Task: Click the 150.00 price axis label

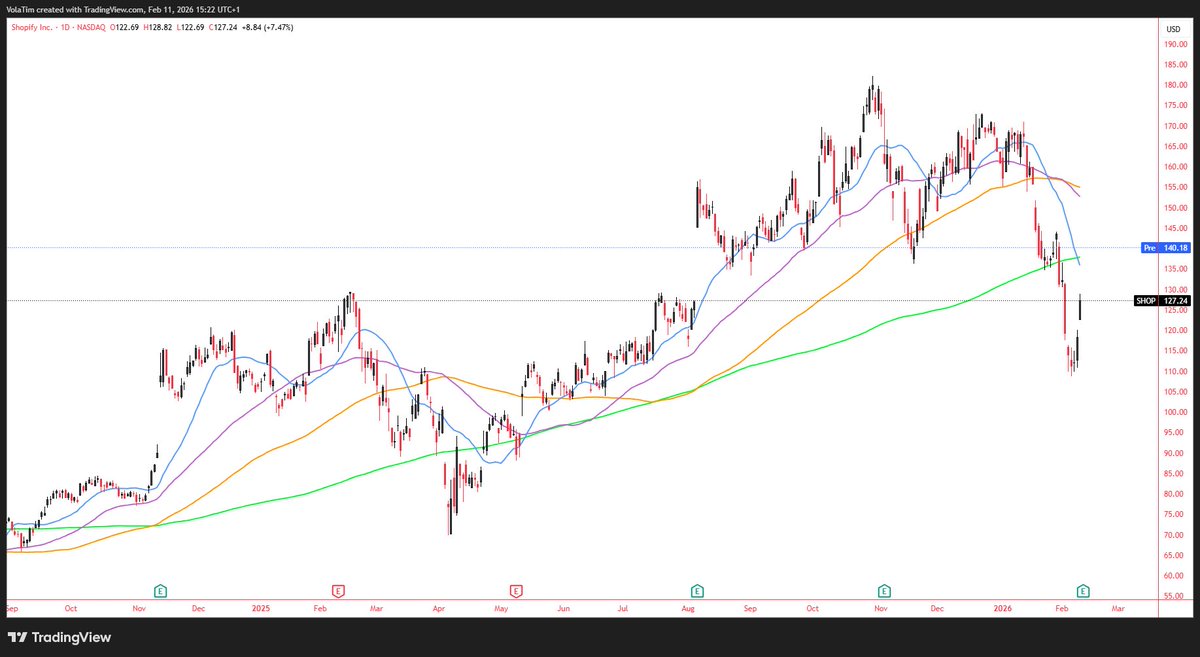Action: click(1173, 208)
